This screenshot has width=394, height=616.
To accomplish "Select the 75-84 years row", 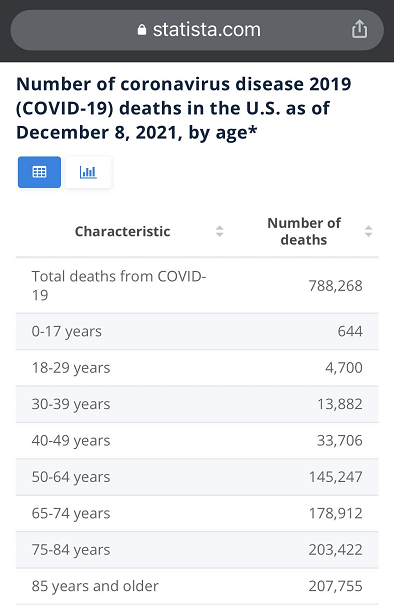I will [197, 550].
